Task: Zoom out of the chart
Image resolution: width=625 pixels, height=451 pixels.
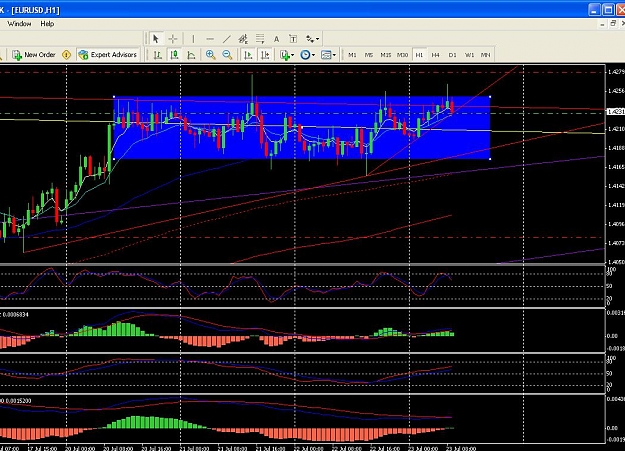Action: (227, 55)
